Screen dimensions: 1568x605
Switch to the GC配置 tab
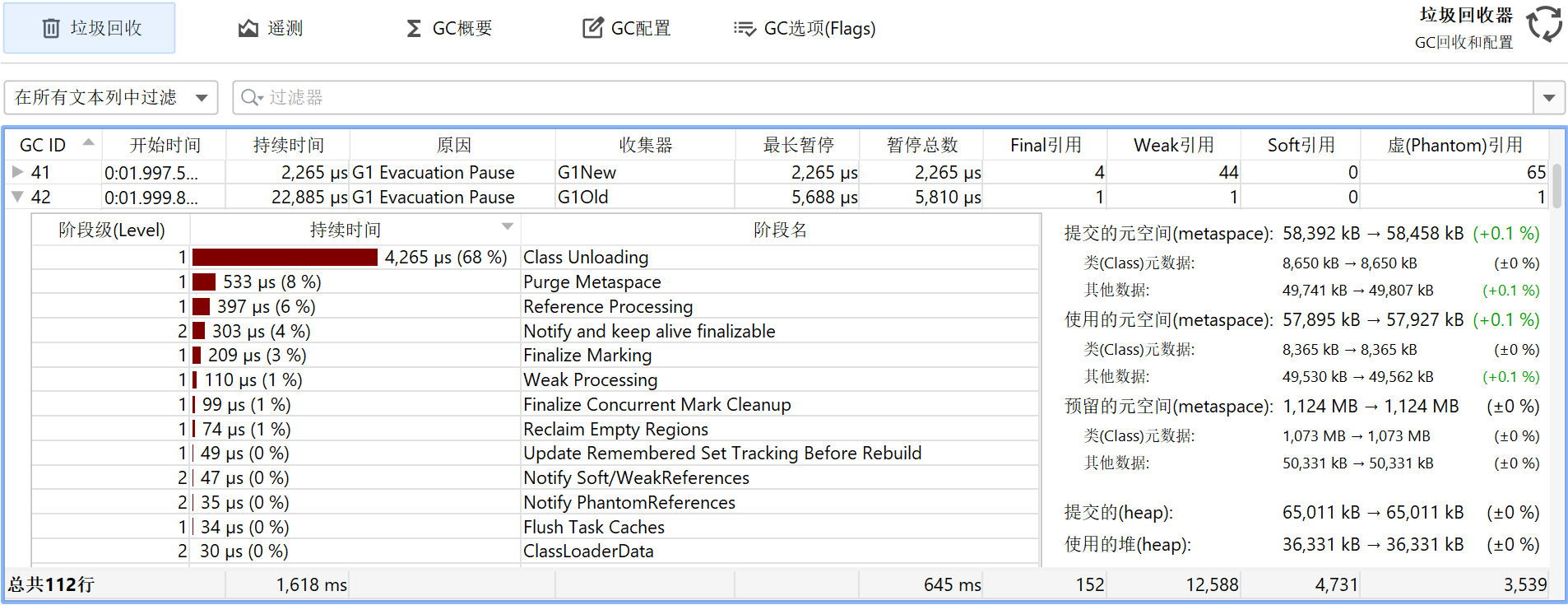[627, 29]
